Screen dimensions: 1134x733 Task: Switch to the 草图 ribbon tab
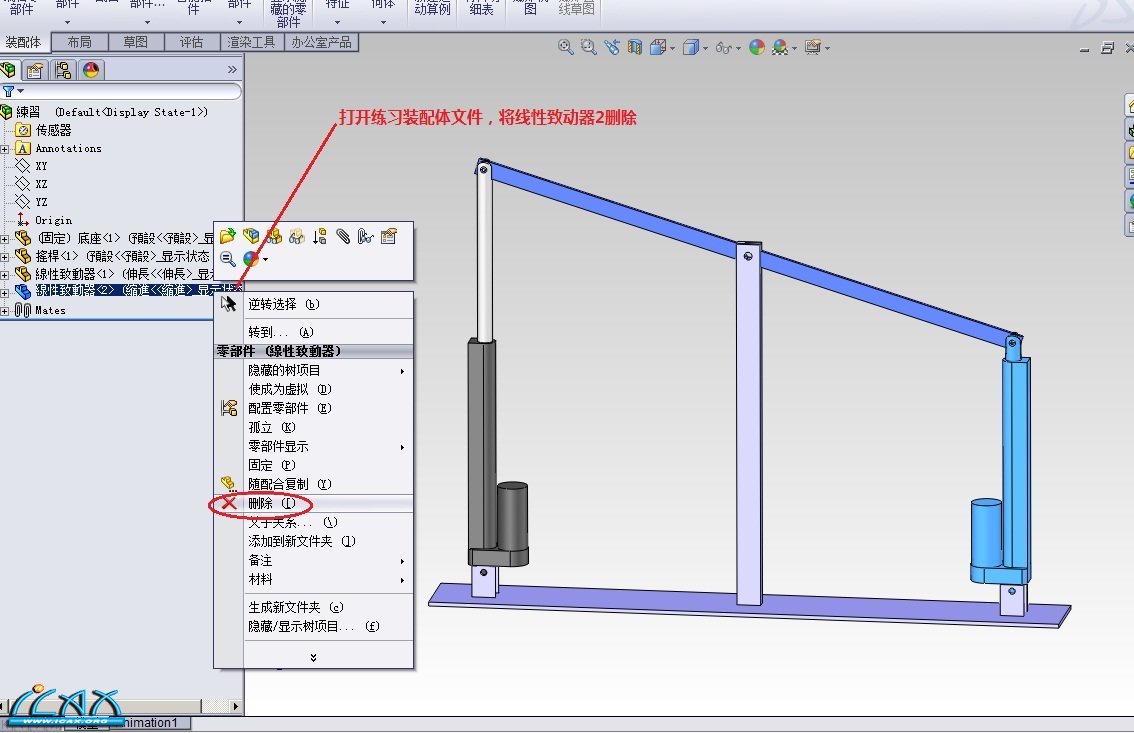[136, 42]
